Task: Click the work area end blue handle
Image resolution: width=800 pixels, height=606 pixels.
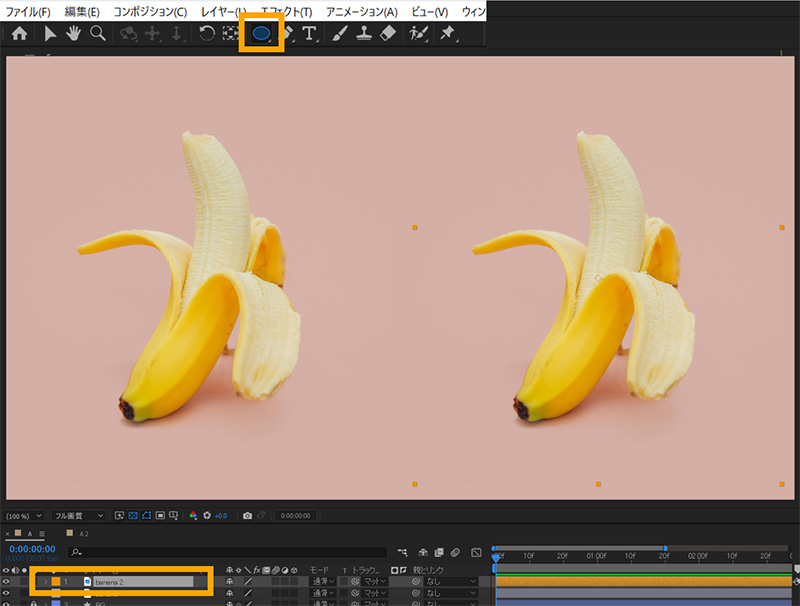Action: click(665, 548)
